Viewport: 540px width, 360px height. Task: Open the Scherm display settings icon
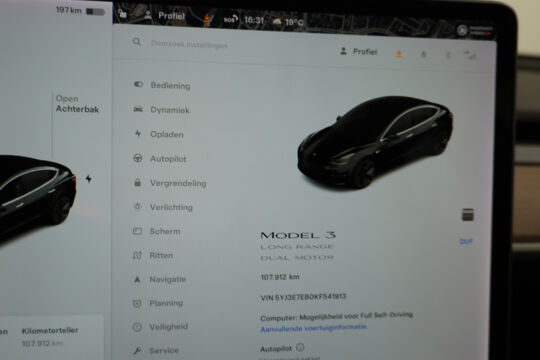pos(137,231)
